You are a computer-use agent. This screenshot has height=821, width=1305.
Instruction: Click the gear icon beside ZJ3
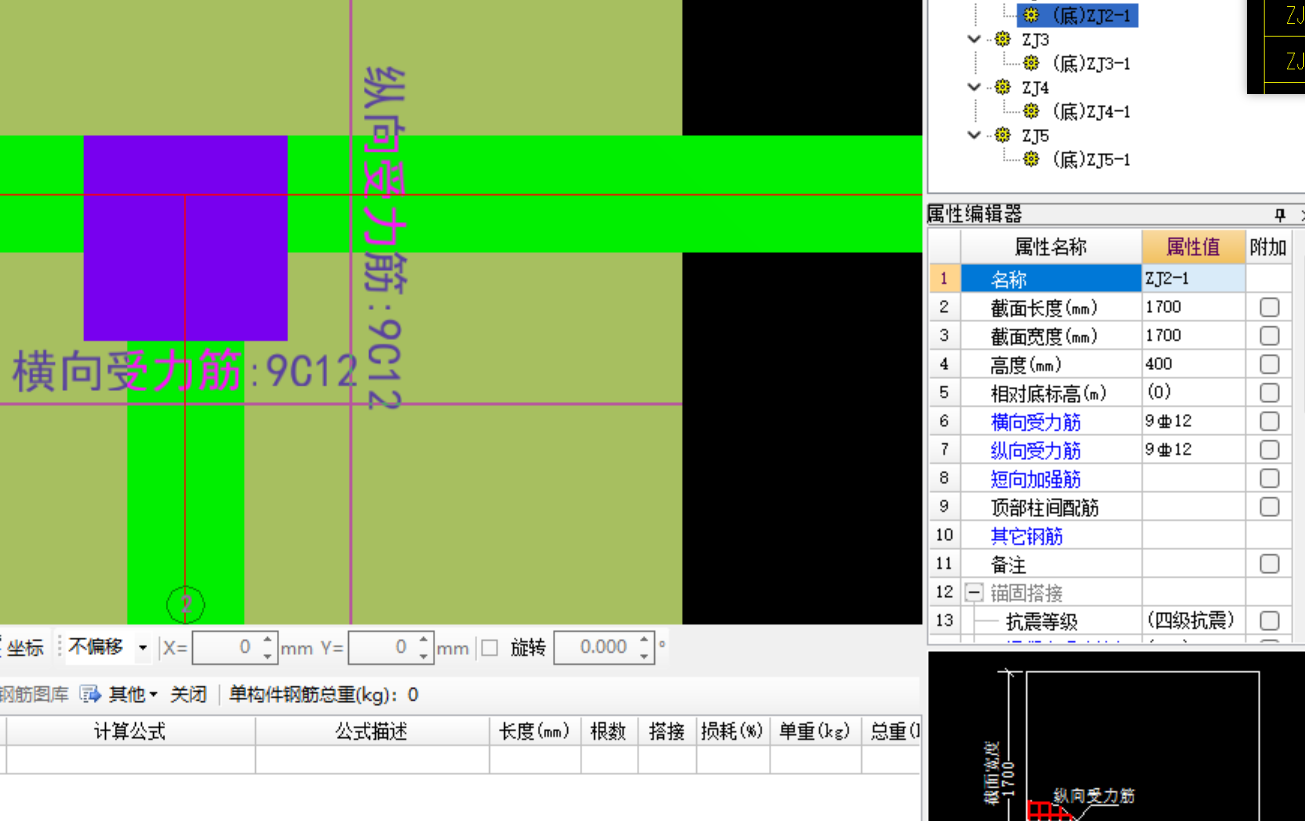pos(1003,39)
